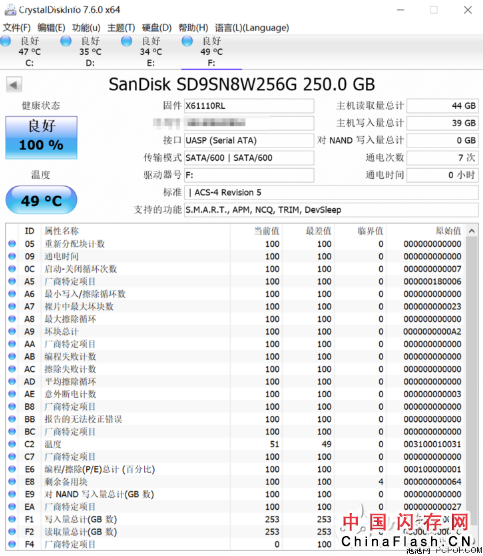Image resolution: width=483 pixels, height=556 pixels.
Task: Click raw value 000000000064 in E8 row
Action: click(x=432, y=482)
